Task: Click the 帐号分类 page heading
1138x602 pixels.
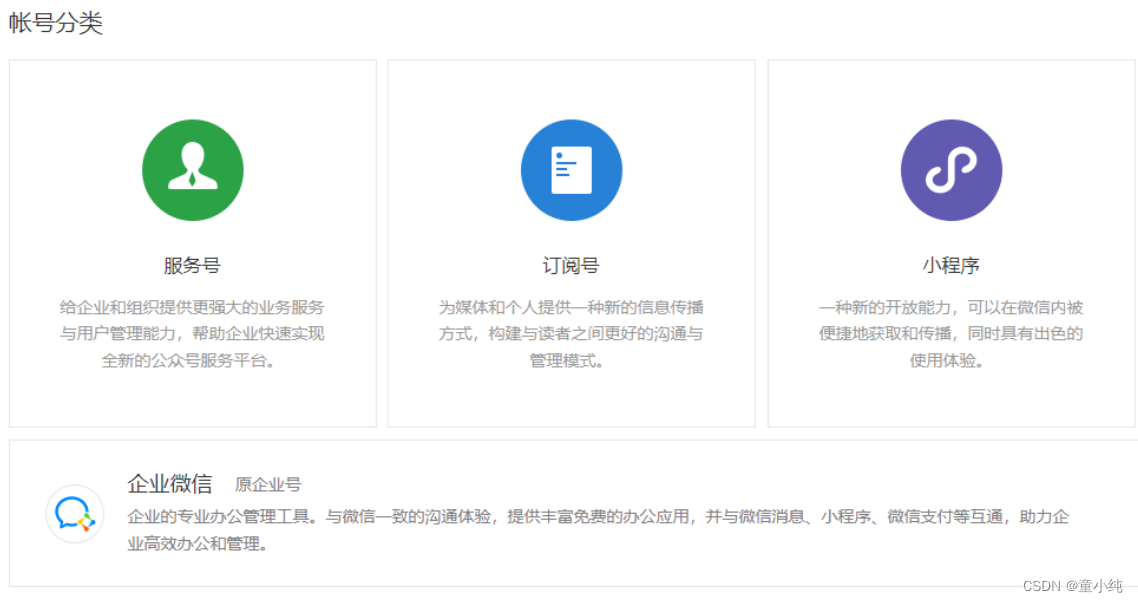Action: [x=55, y=23]
